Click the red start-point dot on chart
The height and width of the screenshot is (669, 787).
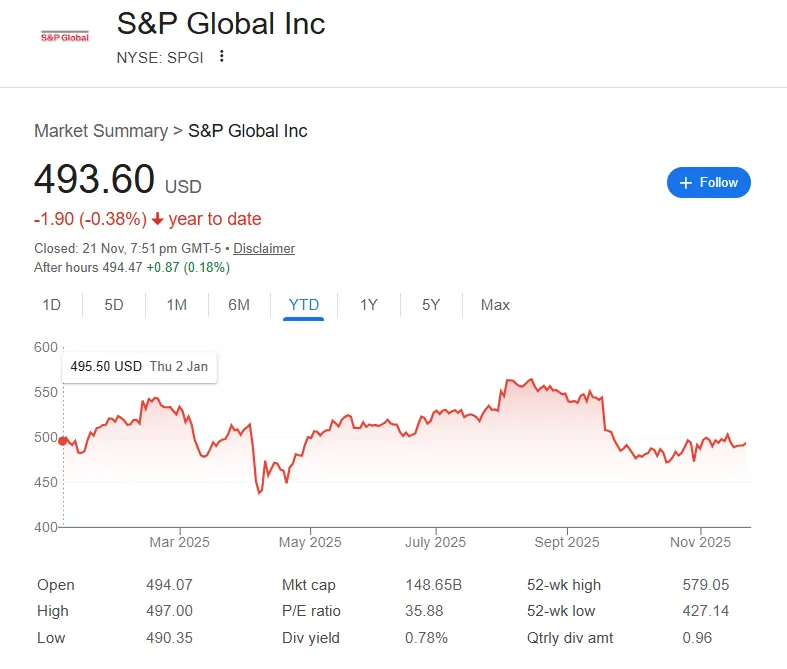tap(63, 440)
